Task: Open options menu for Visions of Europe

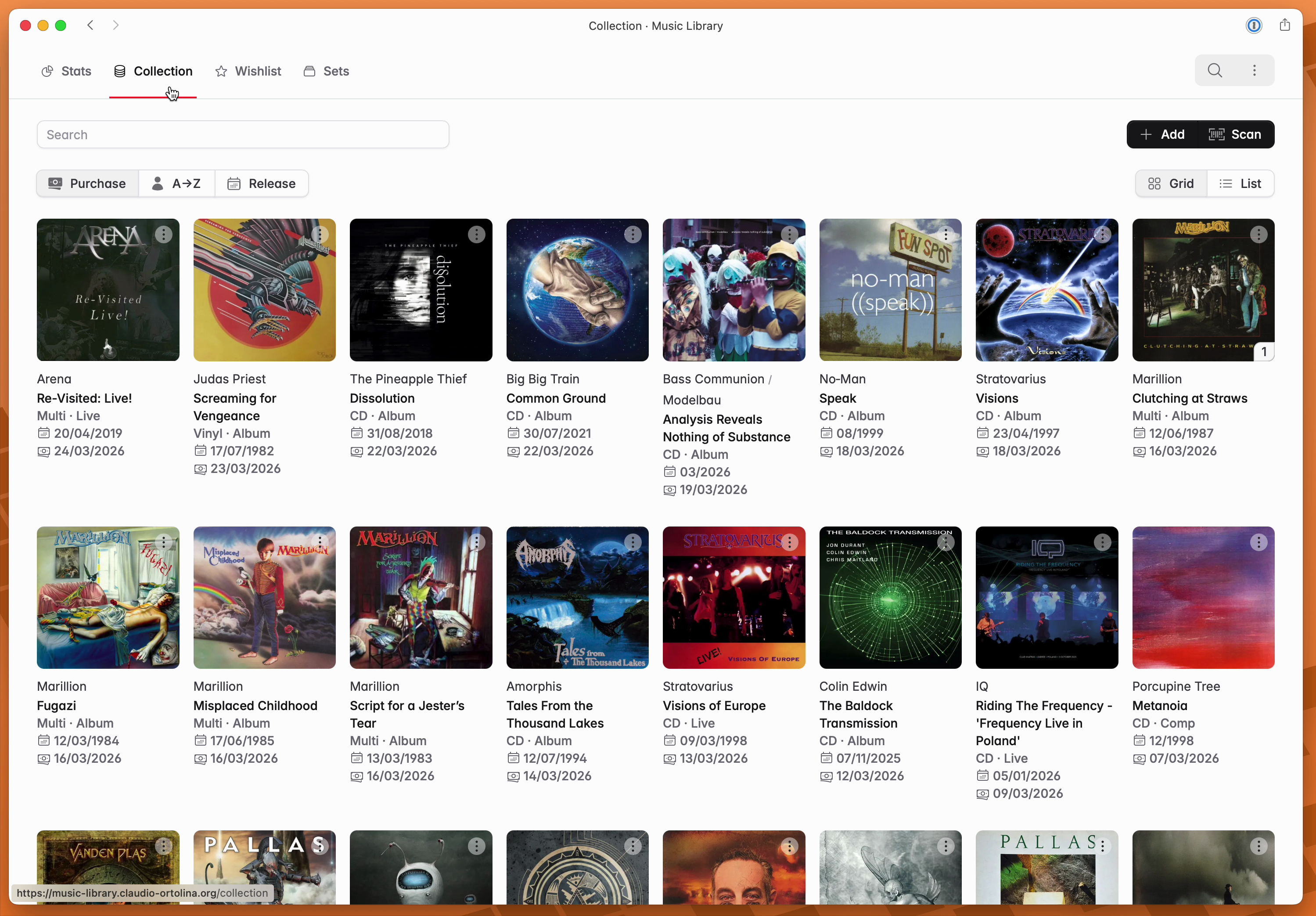Action: pyautogui.click(x=789, y=542)
